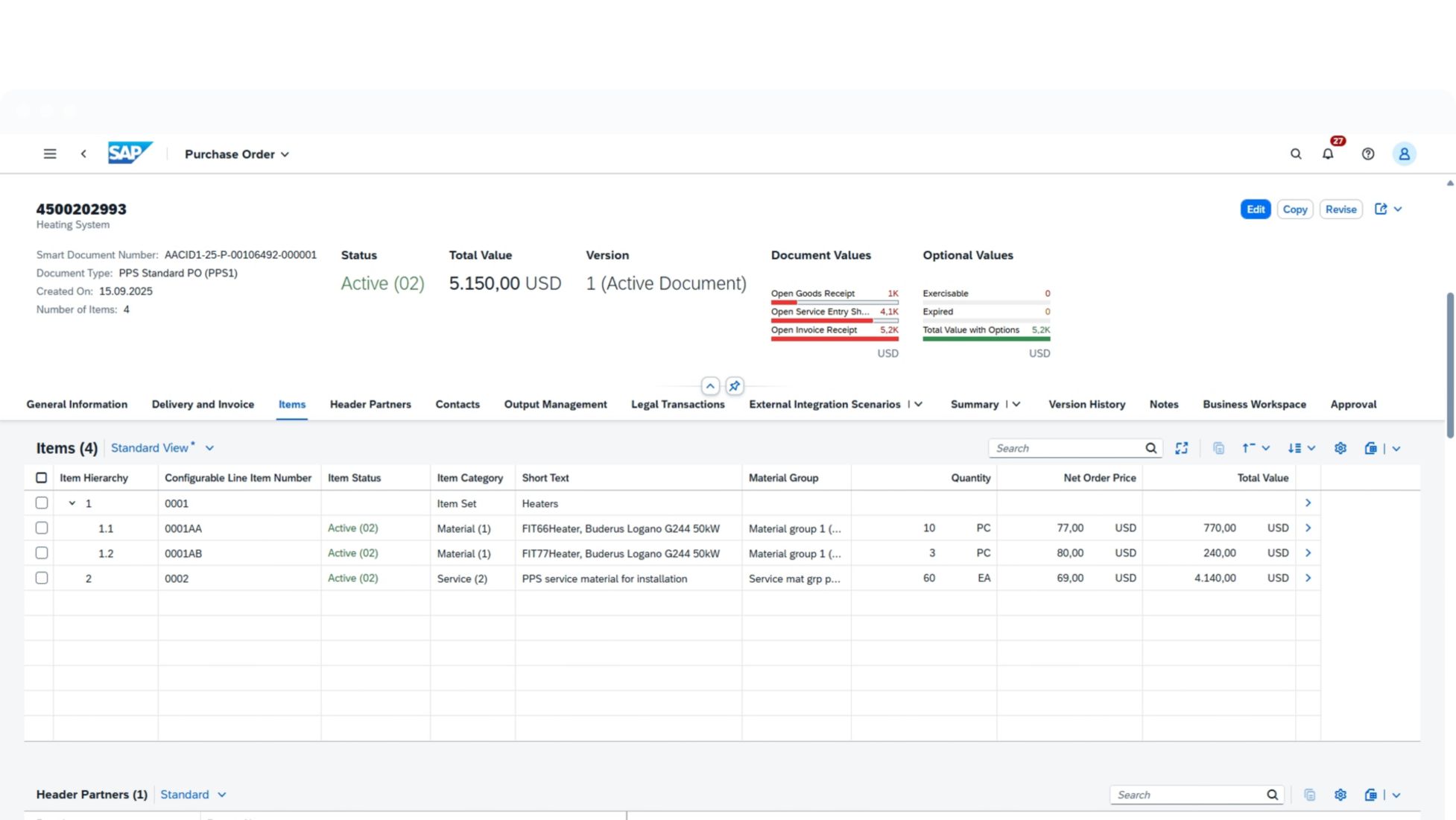
Task: Click the SAP logo
Action: click(130, 153)
